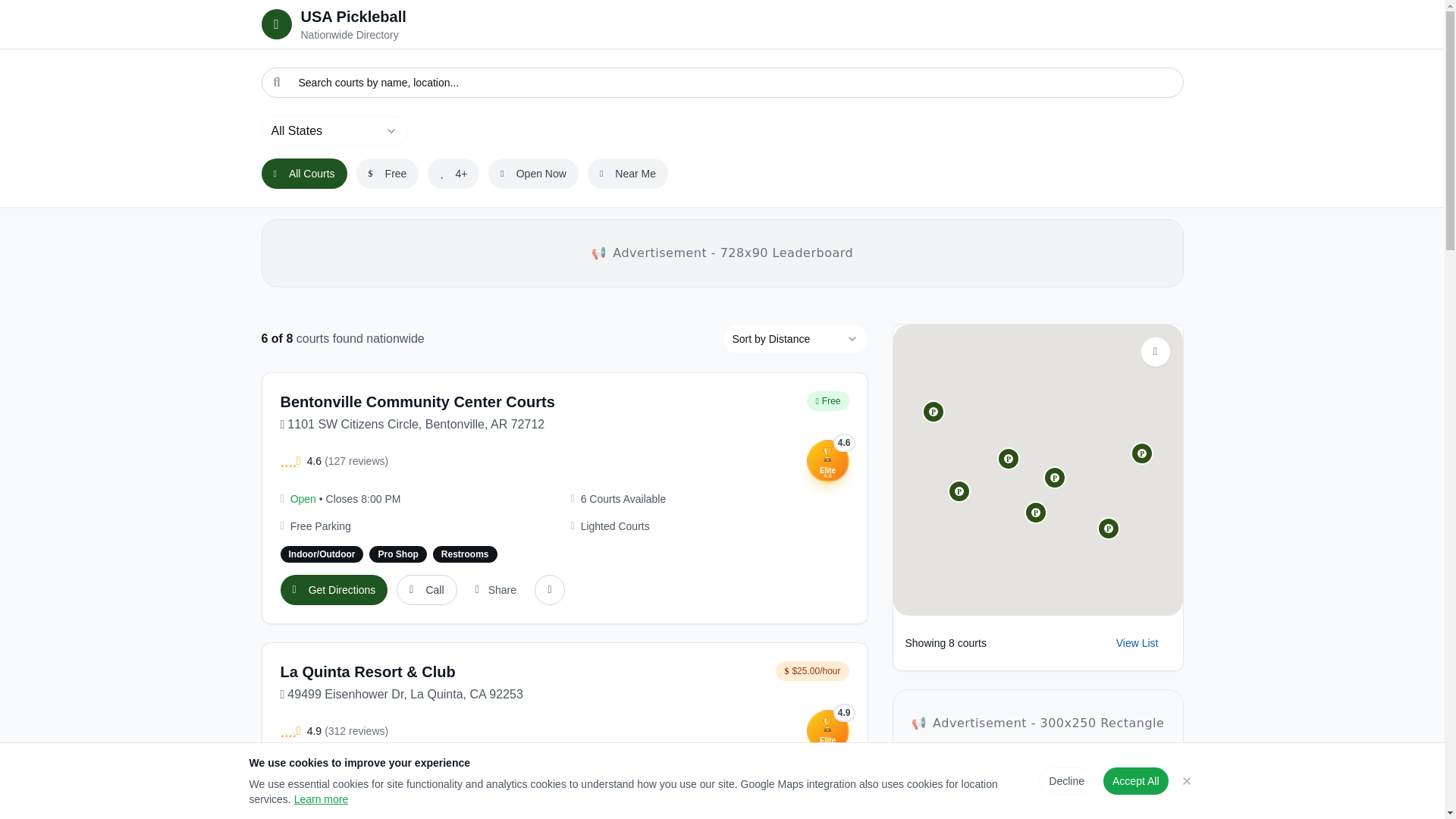
Task: Toggle the Near Me filter
Action: pos(627,174)
